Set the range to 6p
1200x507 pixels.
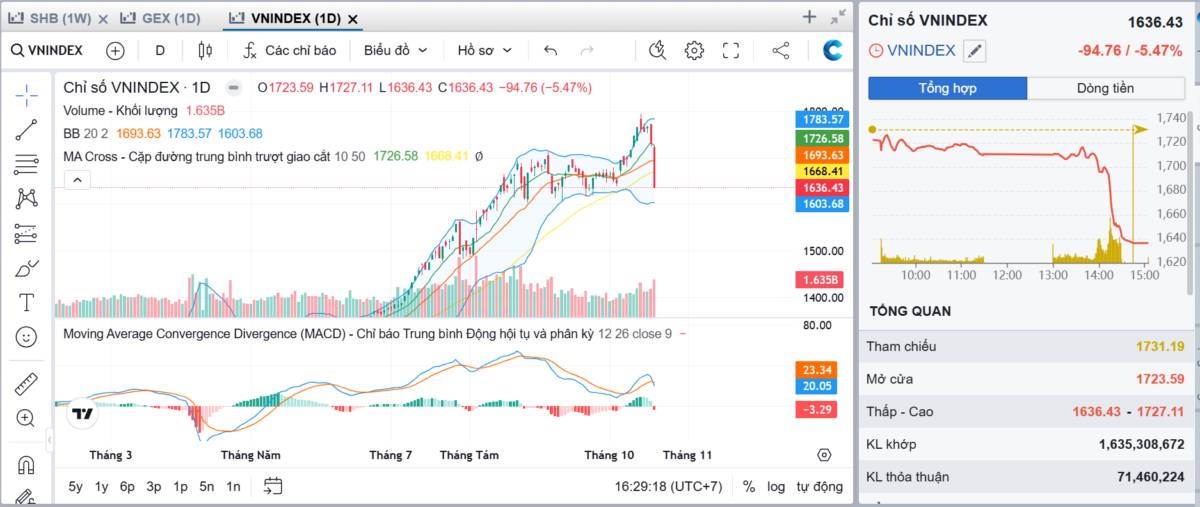pyautogui.click(x=127, y=486)
